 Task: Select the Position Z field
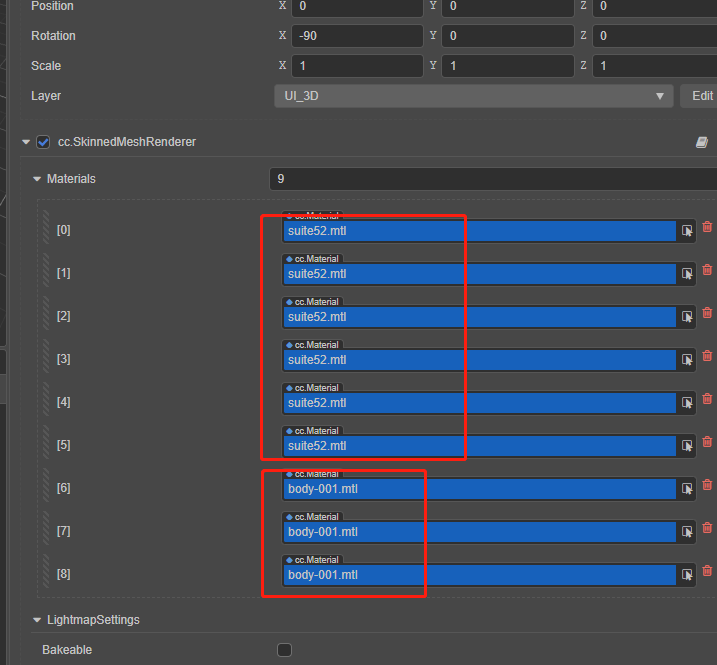click(655, 6)
